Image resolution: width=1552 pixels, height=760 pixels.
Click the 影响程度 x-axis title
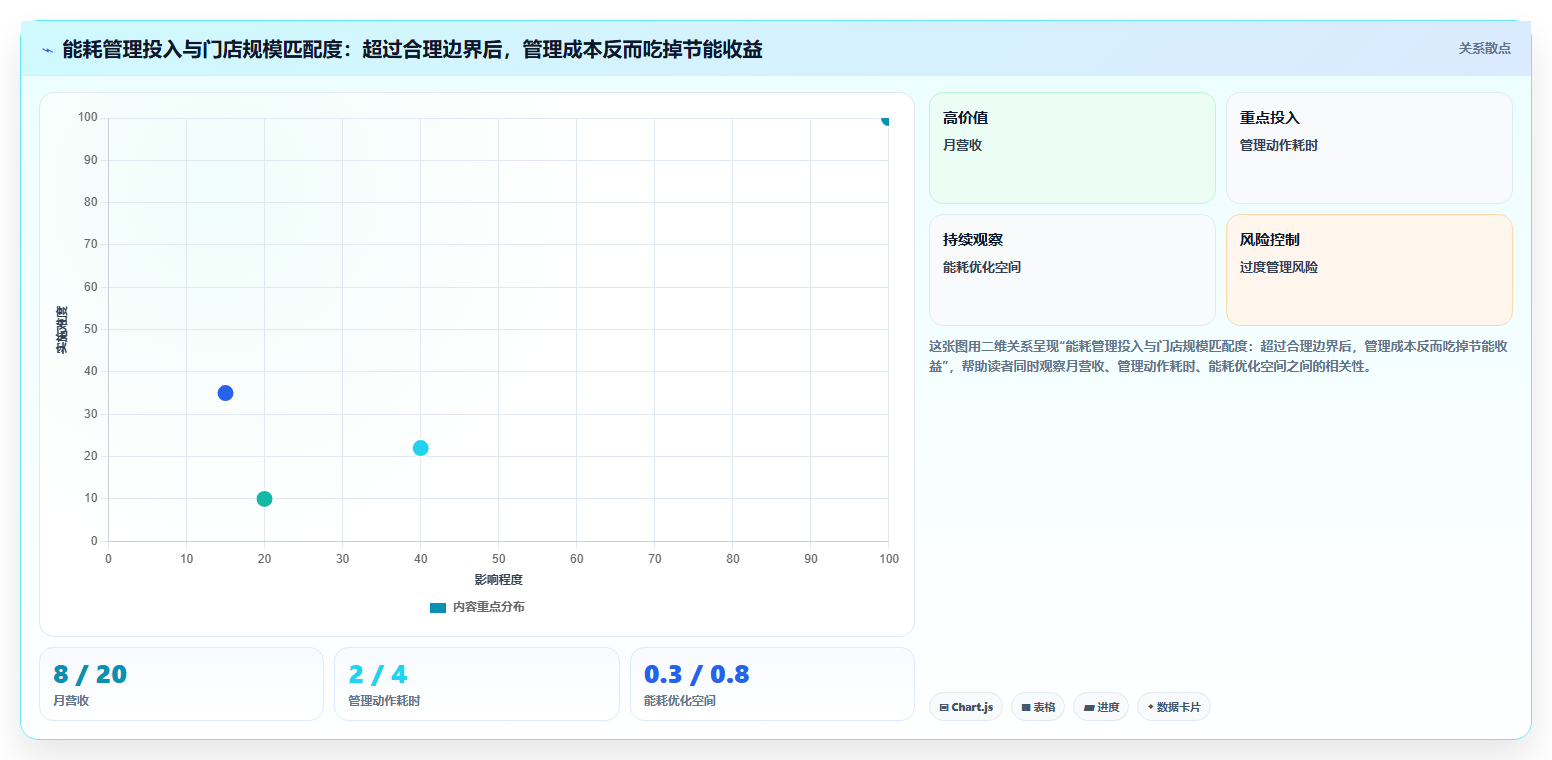tap(498, 580)
